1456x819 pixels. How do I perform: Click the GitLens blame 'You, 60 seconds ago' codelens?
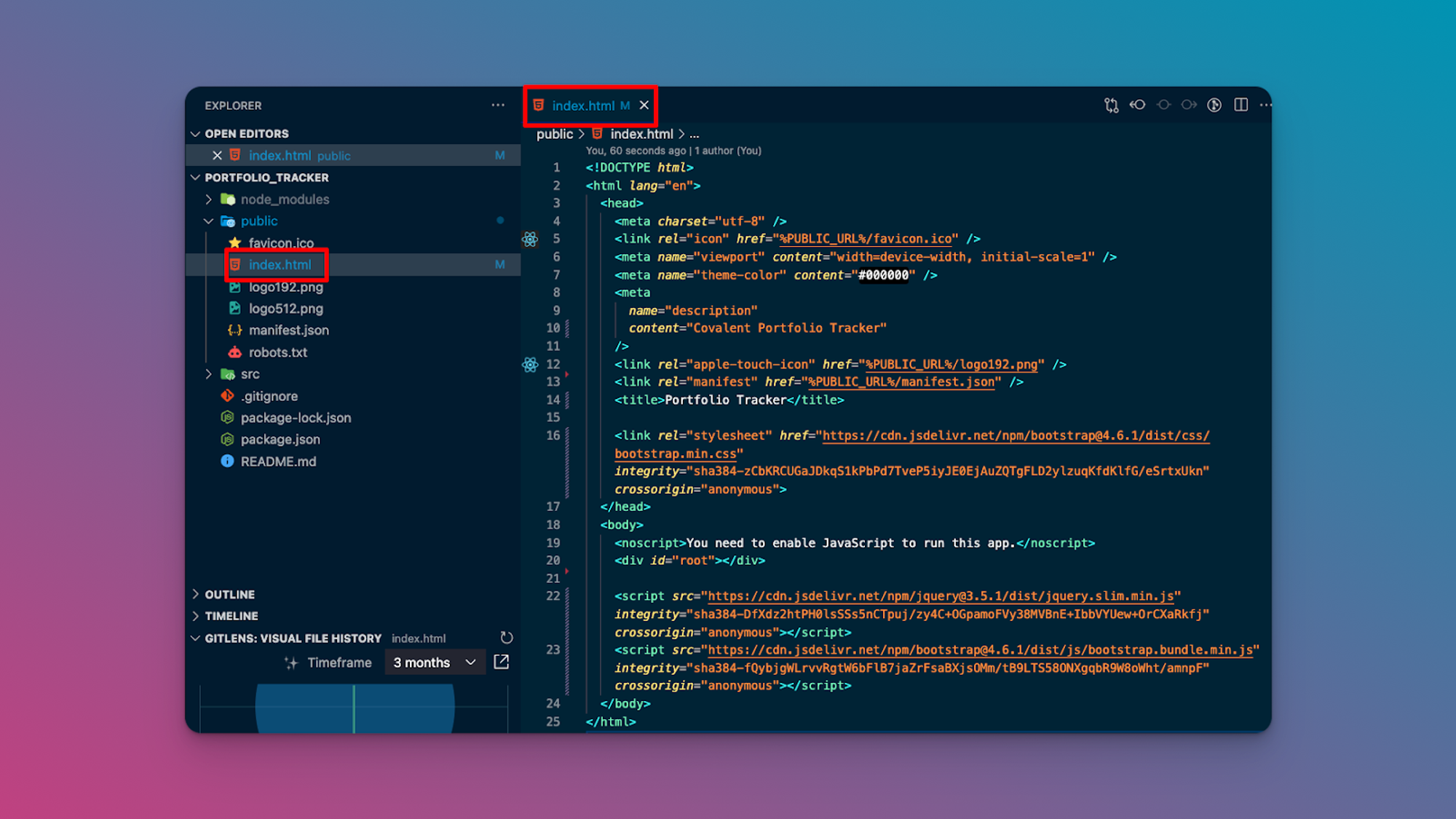point(673,151)
